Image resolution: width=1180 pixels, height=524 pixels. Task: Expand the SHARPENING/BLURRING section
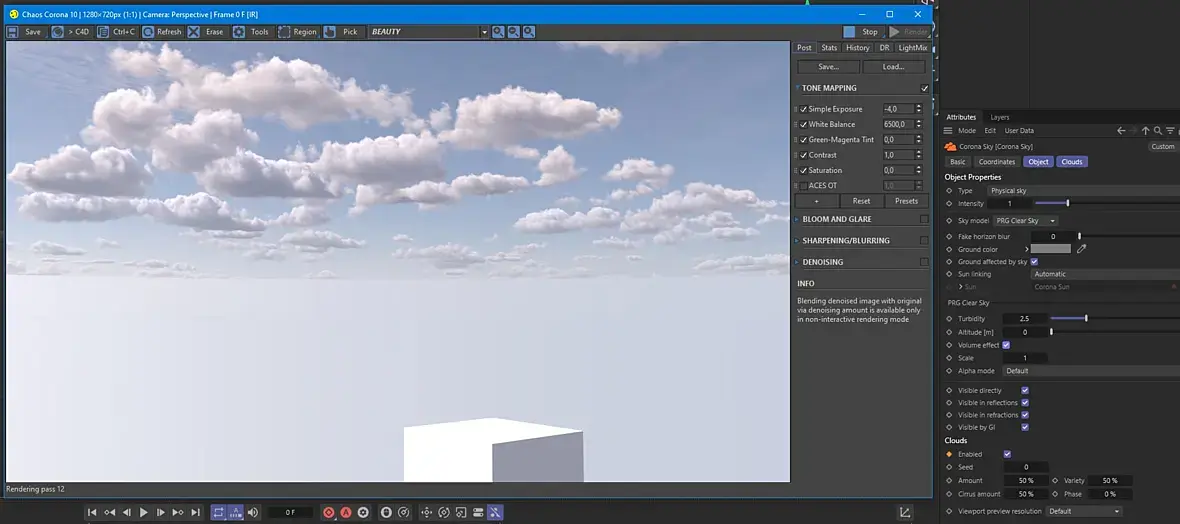pos(796,240)
